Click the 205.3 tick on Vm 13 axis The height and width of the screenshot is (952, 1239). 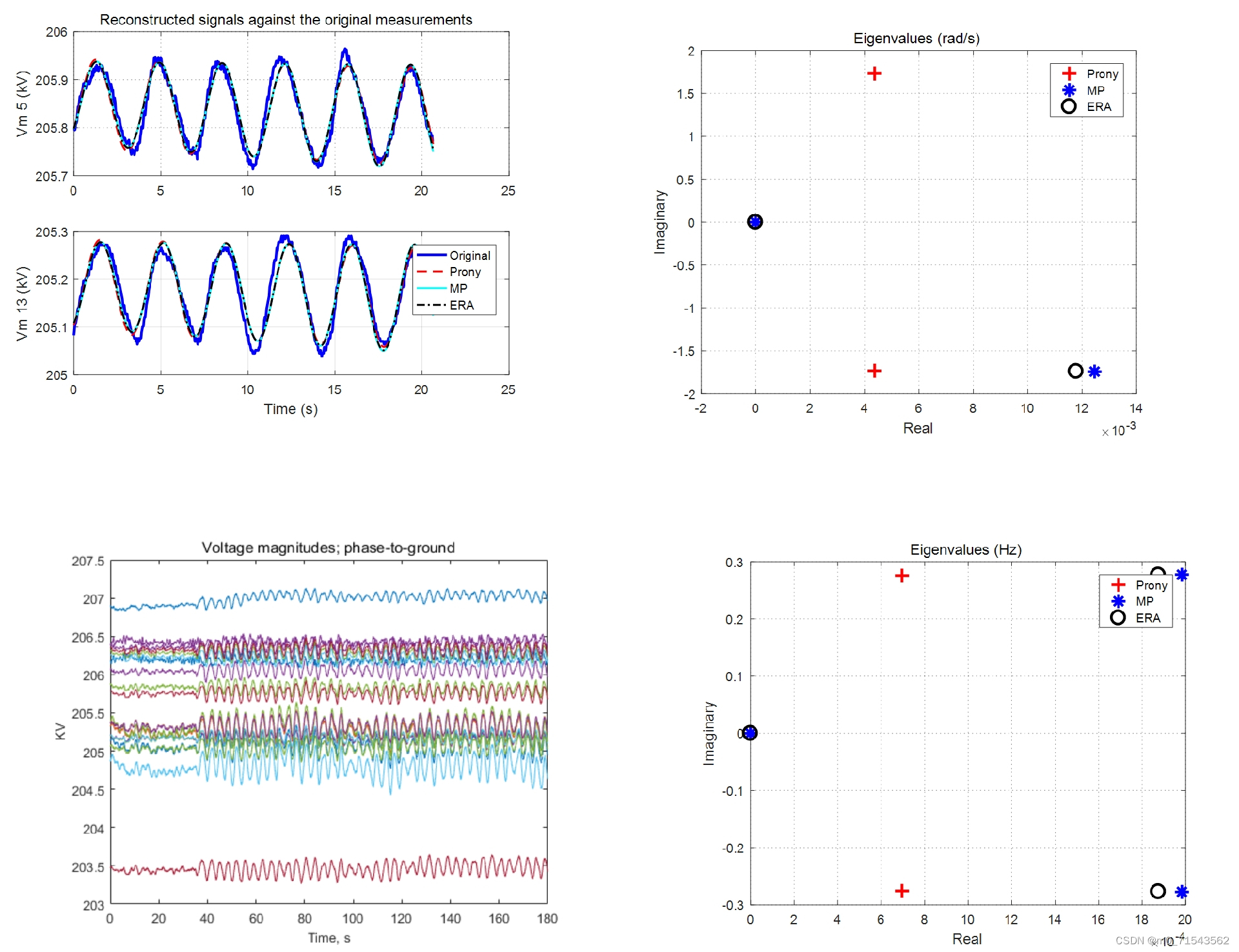(x=52, y=232)
